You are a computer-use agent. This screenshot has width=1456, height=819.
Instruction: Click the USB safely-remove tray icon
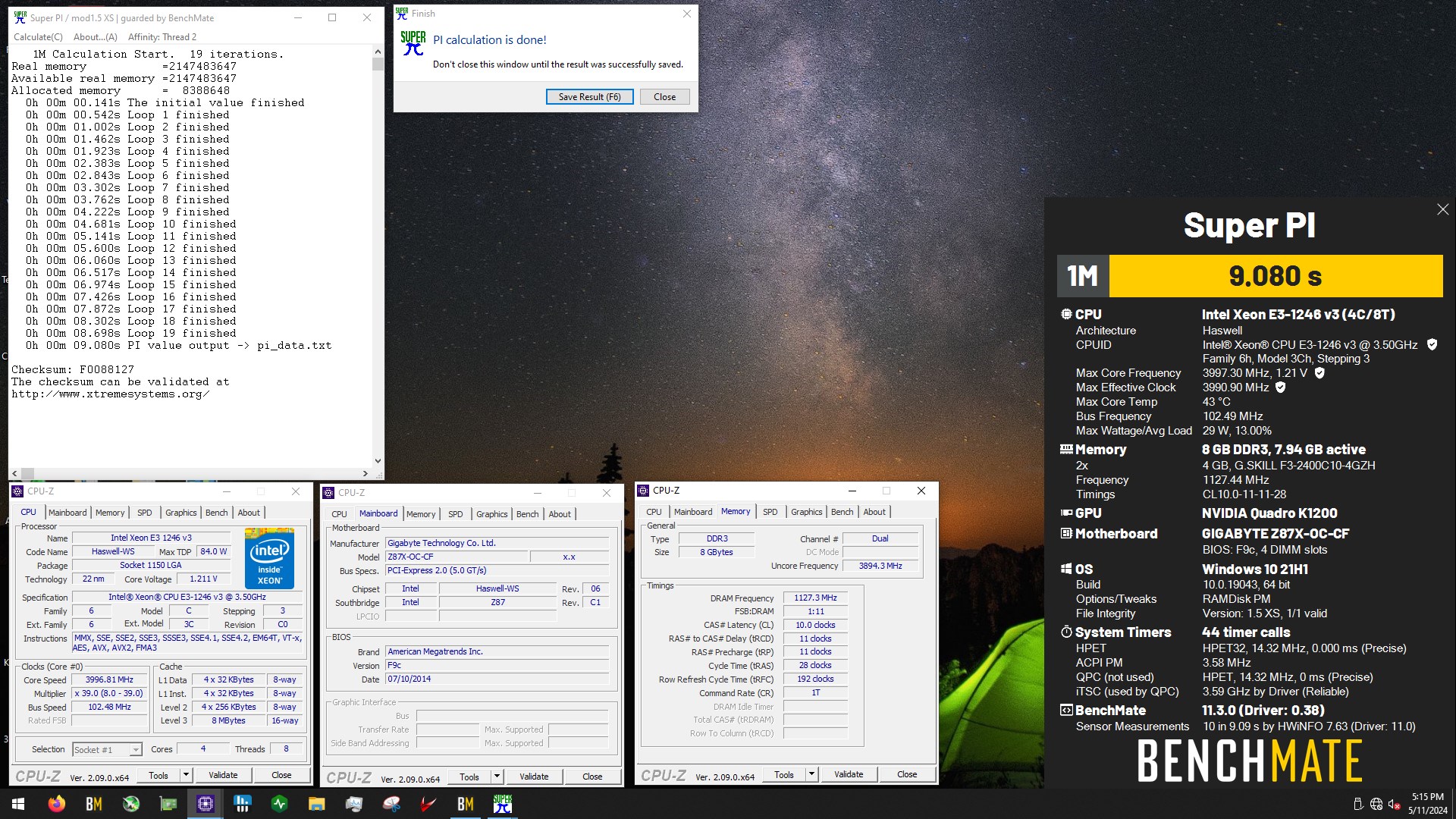[x=1358, y=805]
